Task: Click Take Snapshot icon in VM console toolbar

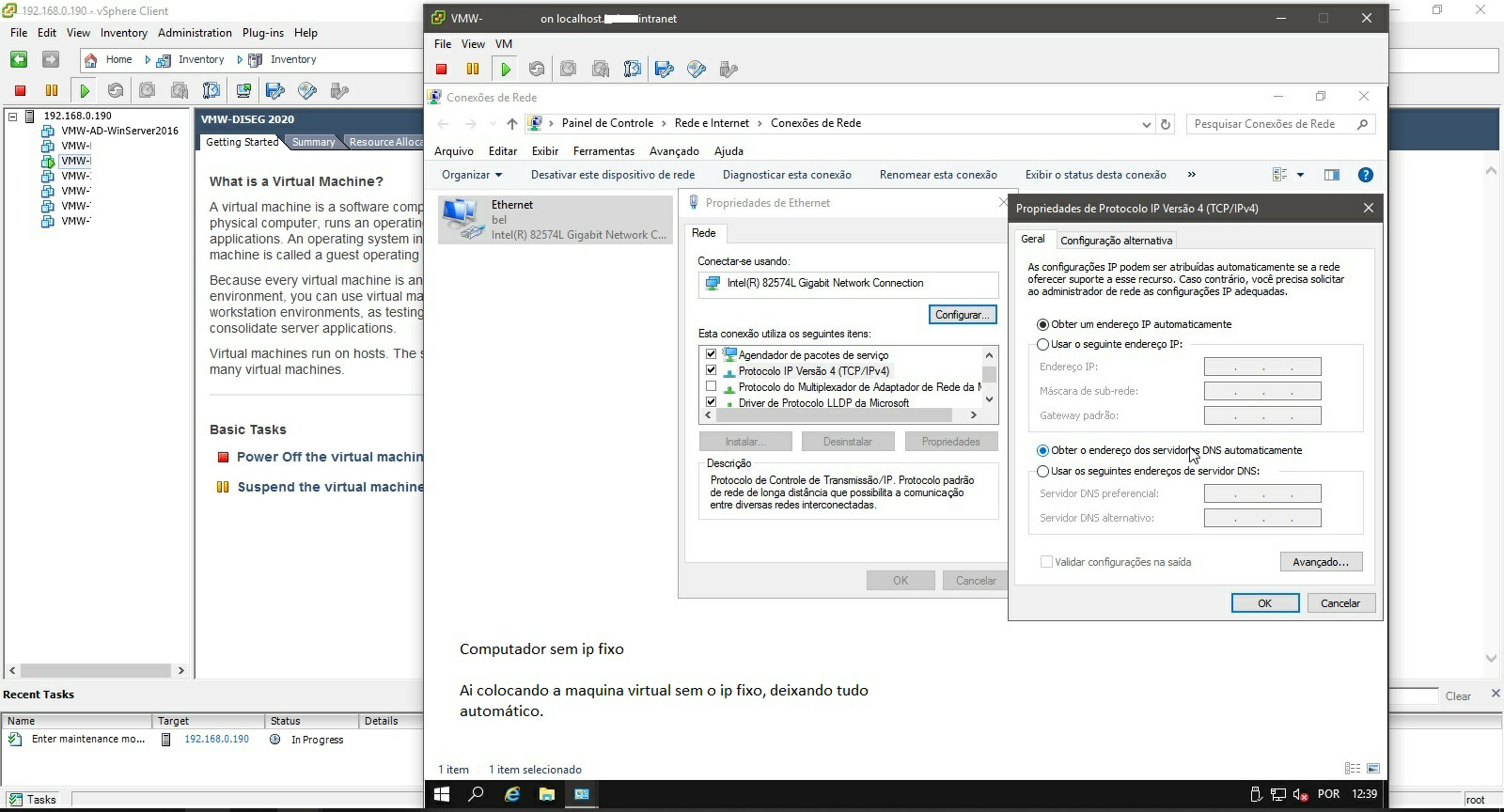Action: point(568,69)
